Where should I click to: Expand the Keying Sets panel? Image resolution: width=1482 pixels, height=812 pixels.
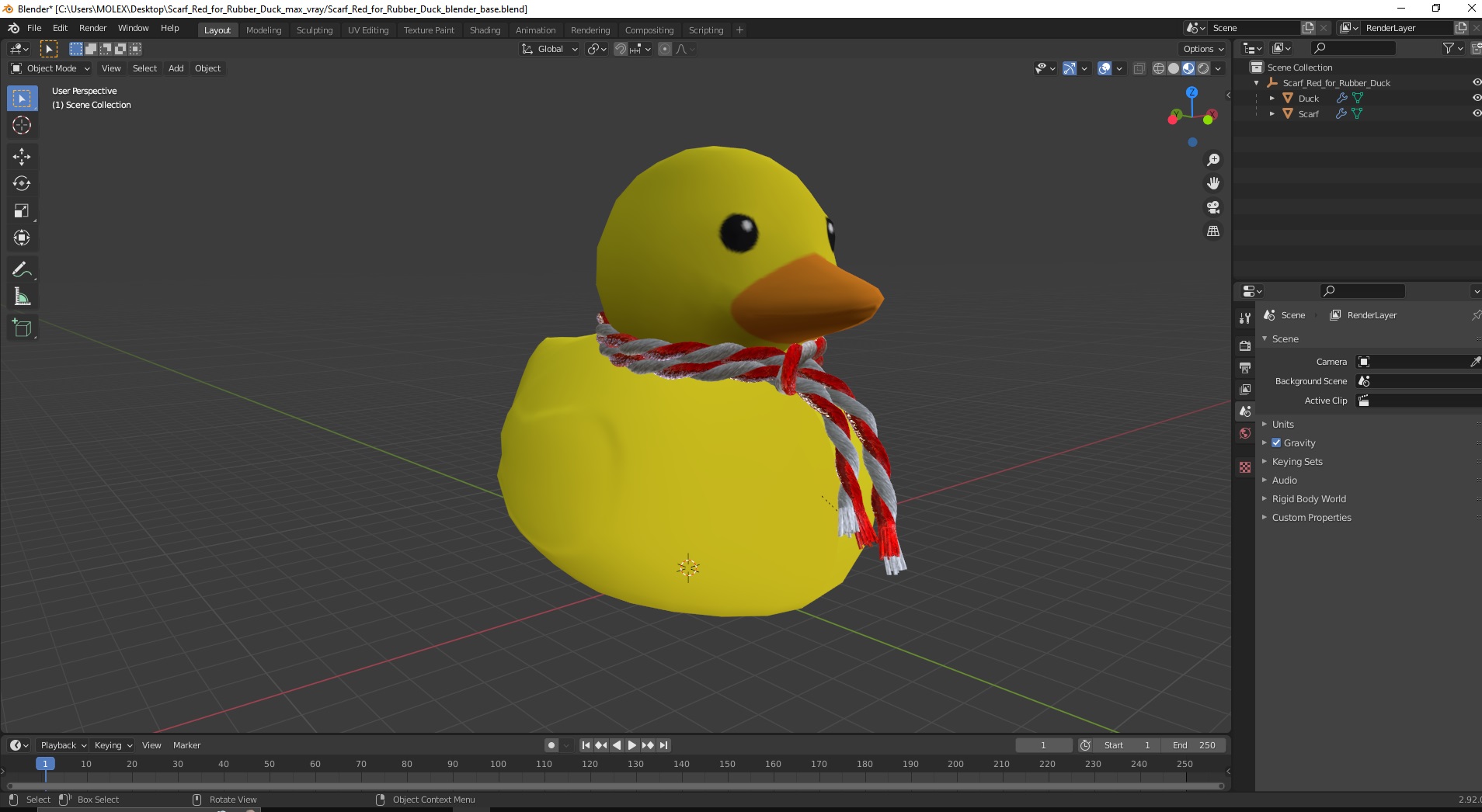(x=1296, y=461)
